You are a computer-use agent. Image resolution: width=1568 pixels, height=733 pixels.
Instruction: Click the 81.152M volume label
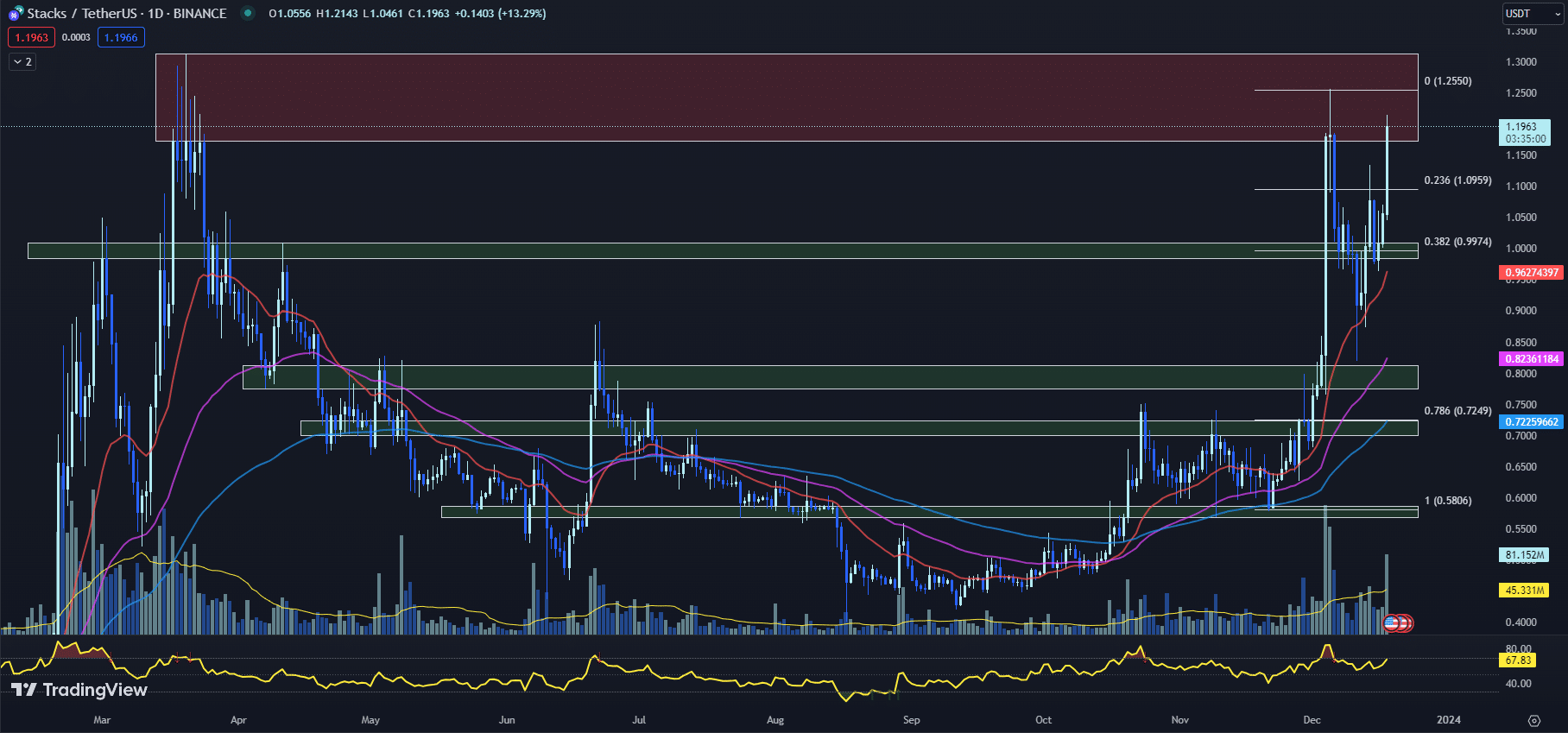1524,555
